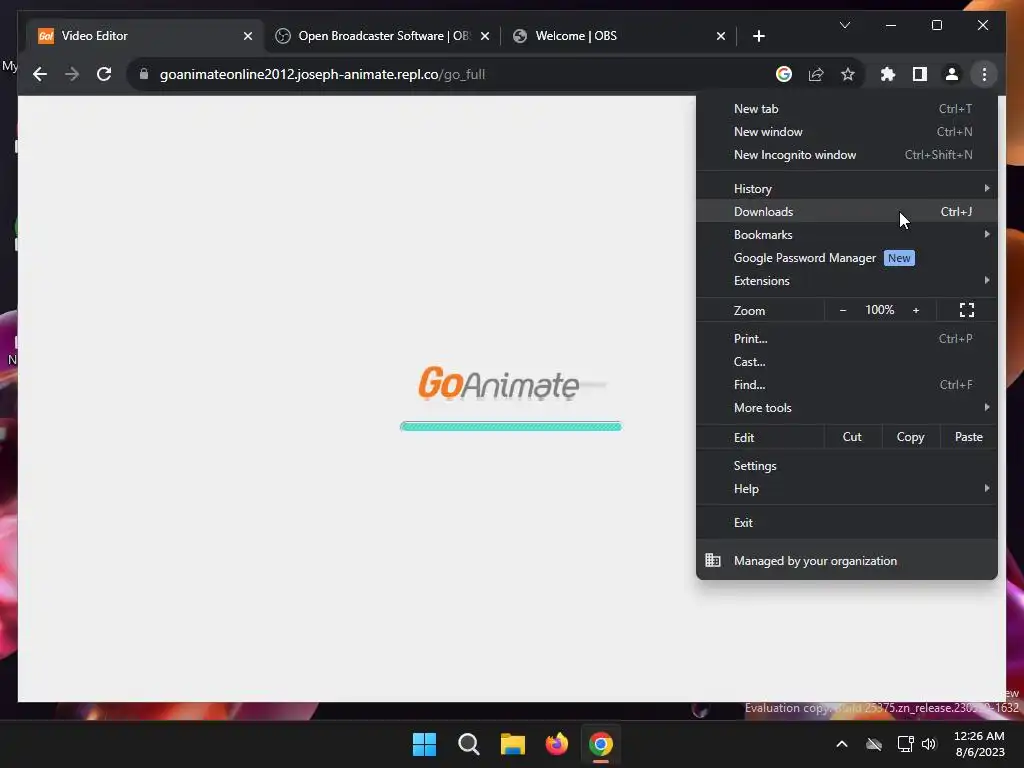Click the Chrome taskbar icon

pos(601,744)
